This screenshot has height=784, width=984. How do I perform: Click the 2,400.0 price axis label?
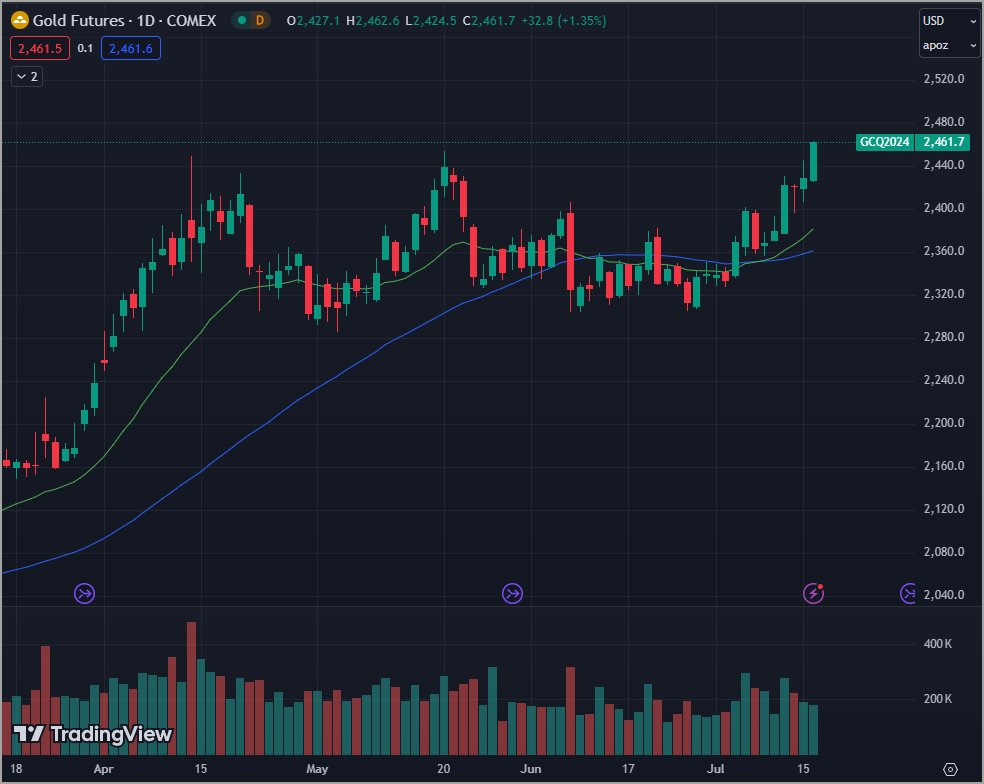tap(944, 208)
